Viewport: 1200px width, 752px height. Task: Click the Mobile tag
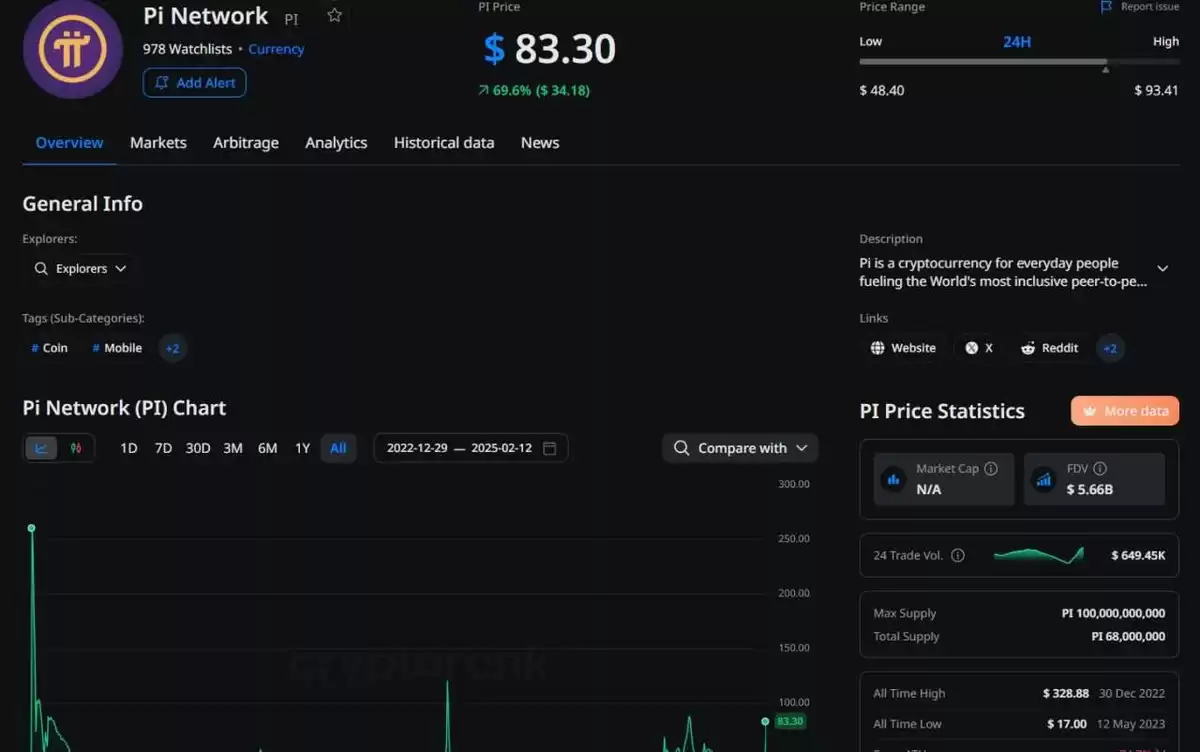(x=117, y=348)
